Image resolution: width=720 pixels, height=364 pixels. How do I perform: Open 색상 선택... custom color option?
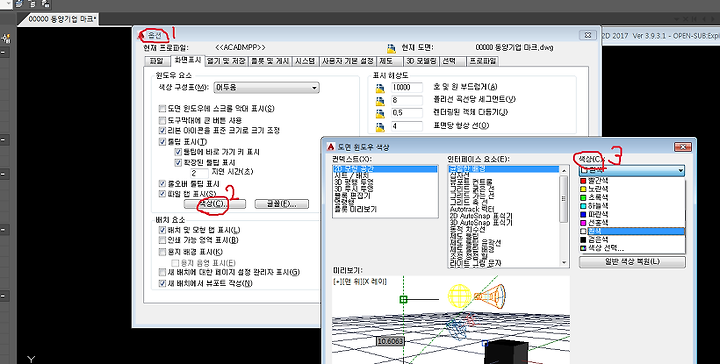632,248
